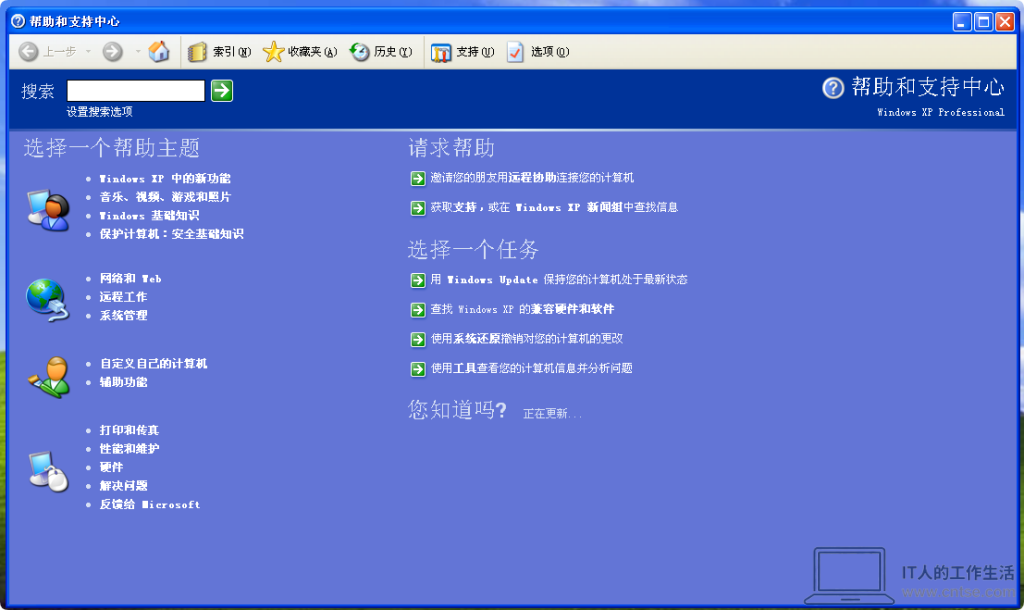Open 使用工具查看计算机信息 link
The image size is (1024, 610).
(532, 368)
